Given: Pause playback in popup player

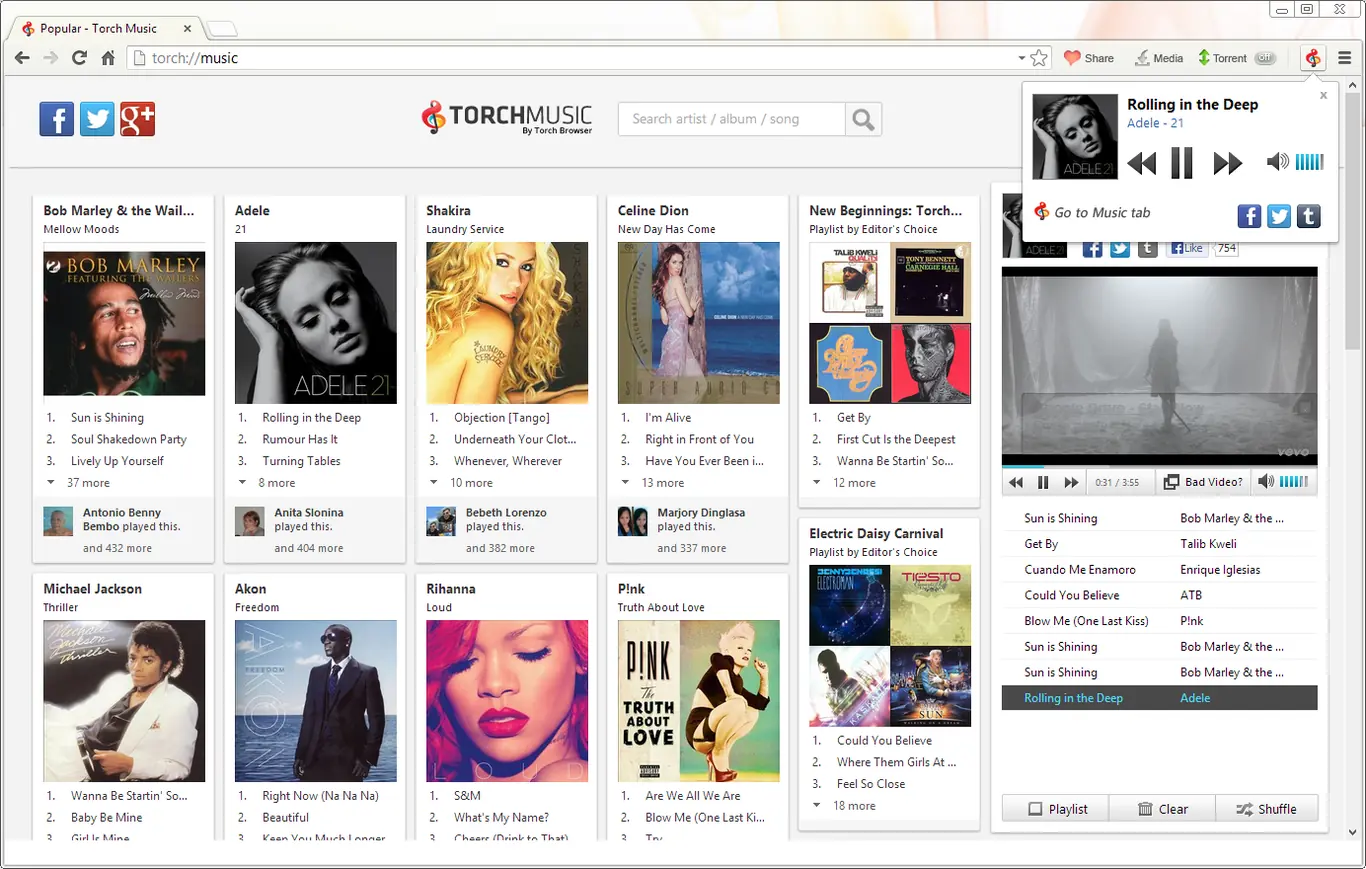Looking at the screenshot, I should click(1182, 162).
